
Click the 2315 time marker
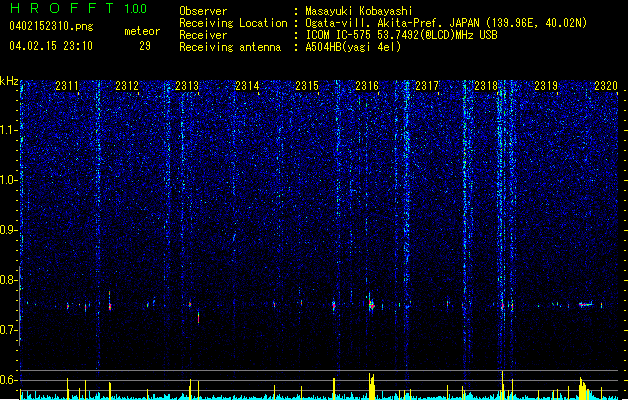point(307,86)
